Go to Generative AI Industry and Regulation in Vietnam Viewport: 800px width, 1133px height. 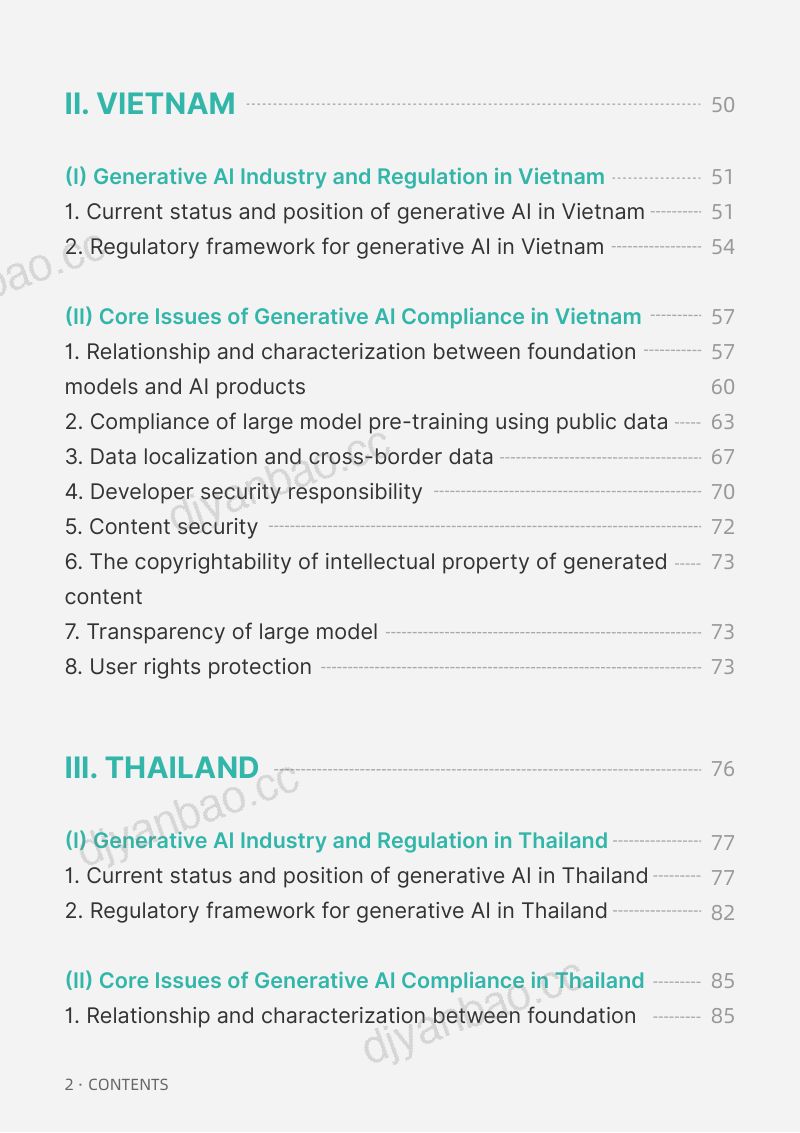(x=335, y=176)
